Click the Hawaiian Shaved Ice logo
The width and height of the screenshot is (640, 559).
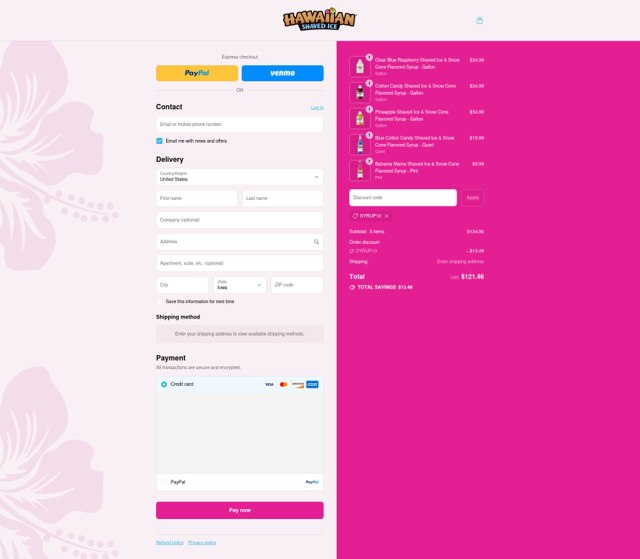point(319,20)
